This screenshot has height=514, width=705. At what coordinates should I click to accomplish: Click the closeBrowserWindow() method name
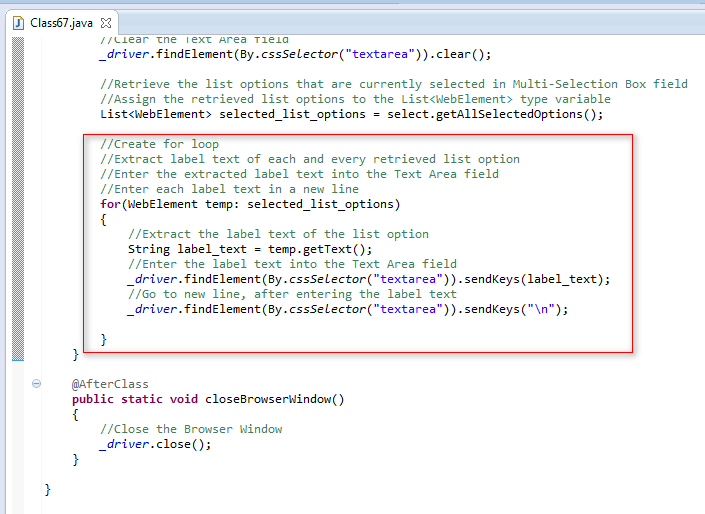275,399
